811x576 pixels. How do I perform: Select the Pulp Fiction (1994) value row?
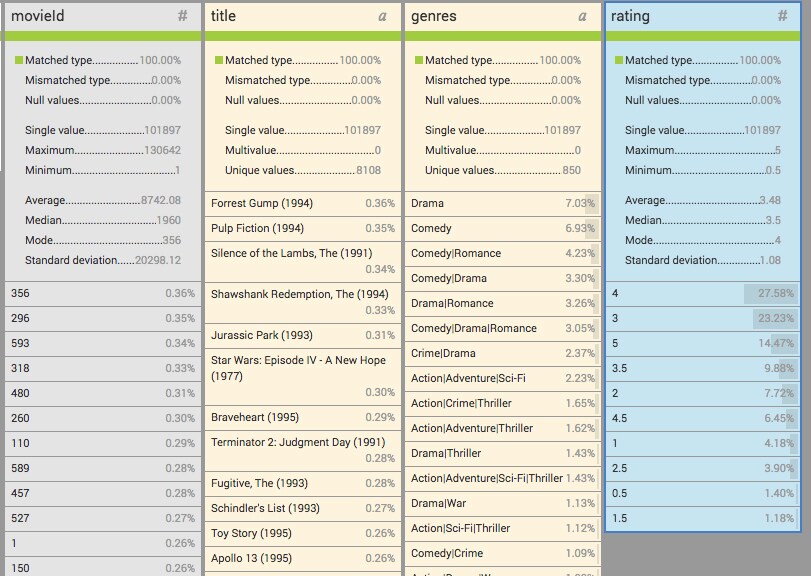click(x=302, y=228)
